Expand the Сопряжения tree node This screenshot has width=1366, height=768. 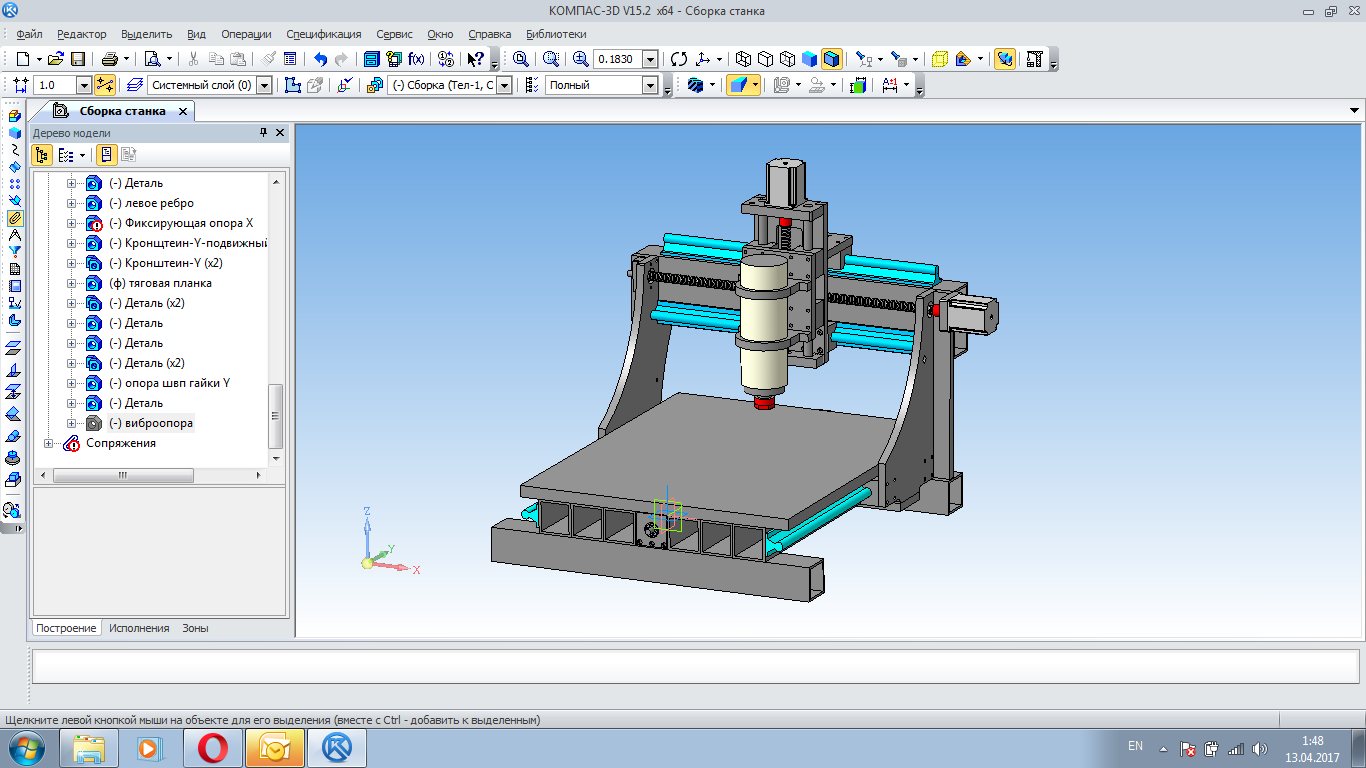[x=49, y=443]
